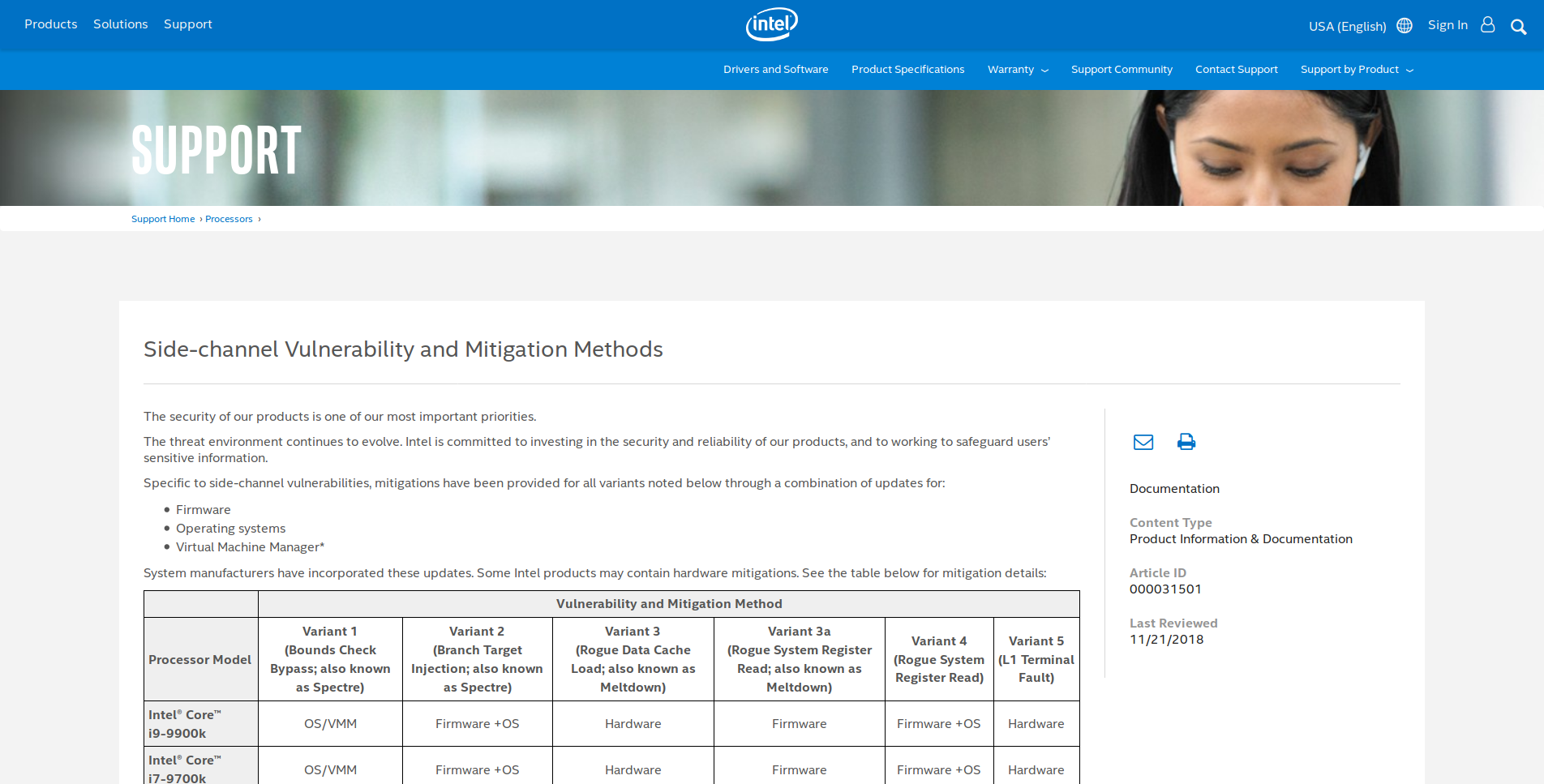1544x784 pixels.
Task: Click the Intel logo
Action: [771, 24]
